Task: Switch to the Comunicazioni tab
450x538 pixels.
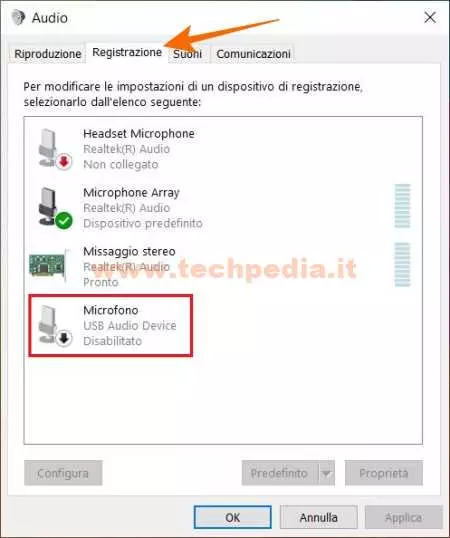Action: pos(253,54)
